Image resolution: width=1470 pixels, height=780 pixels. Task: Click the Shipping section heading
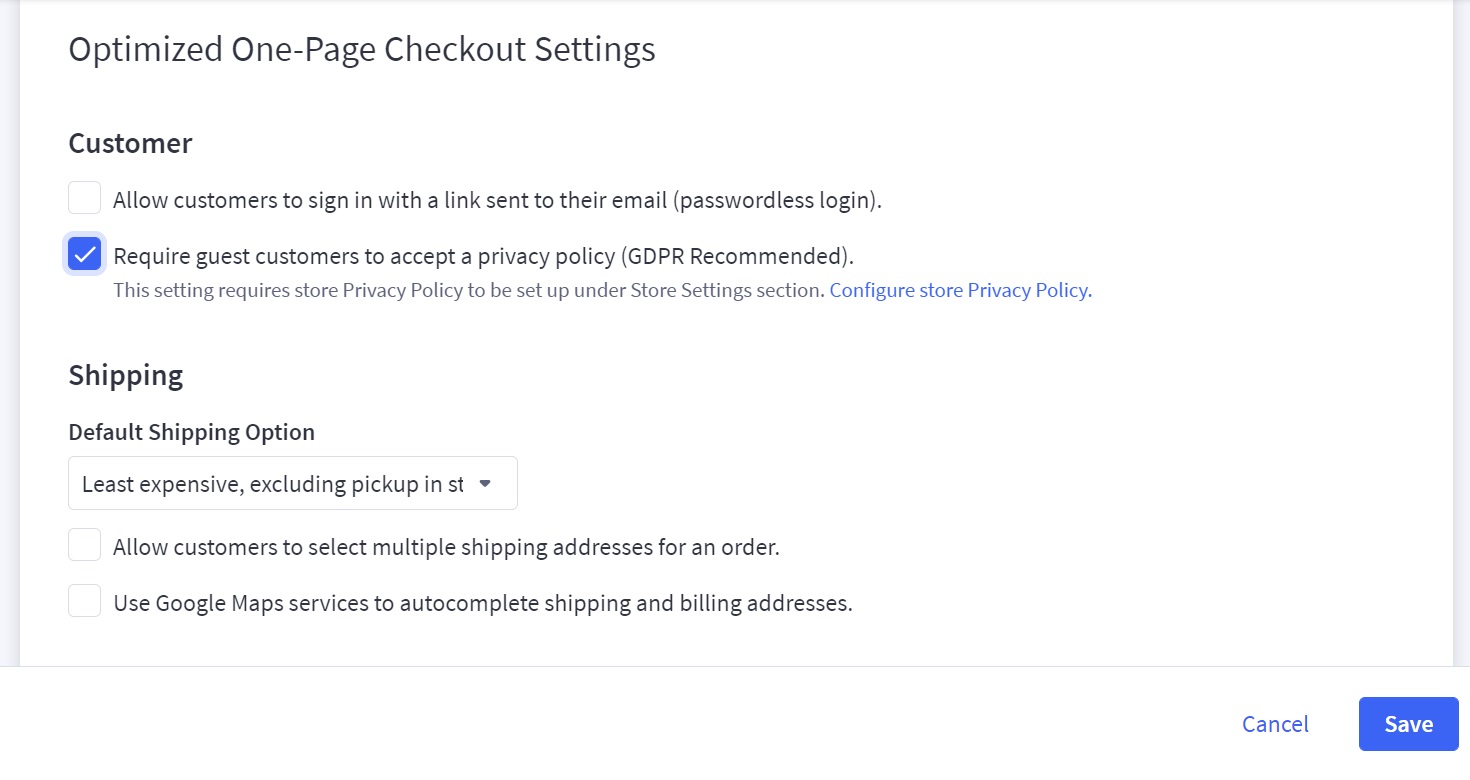tap(126, 375)
